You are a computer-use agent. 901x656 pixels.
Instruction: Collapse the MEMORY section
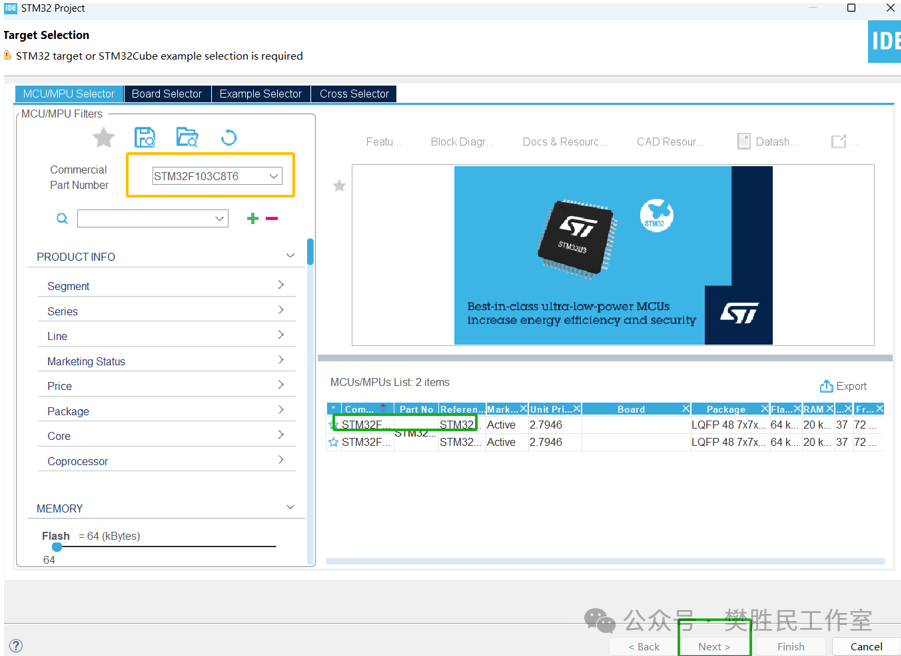pos(290,507)
